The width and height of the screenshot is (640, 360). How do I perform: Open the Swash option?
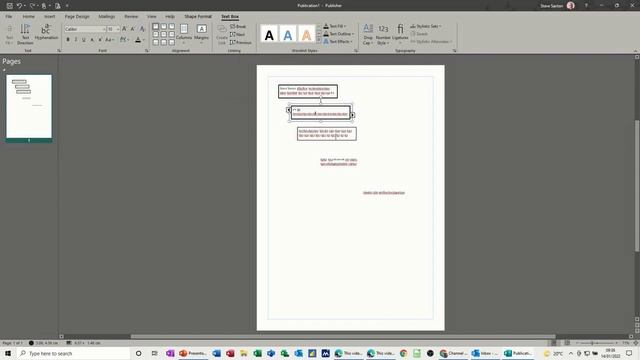(x=419, y=34)
